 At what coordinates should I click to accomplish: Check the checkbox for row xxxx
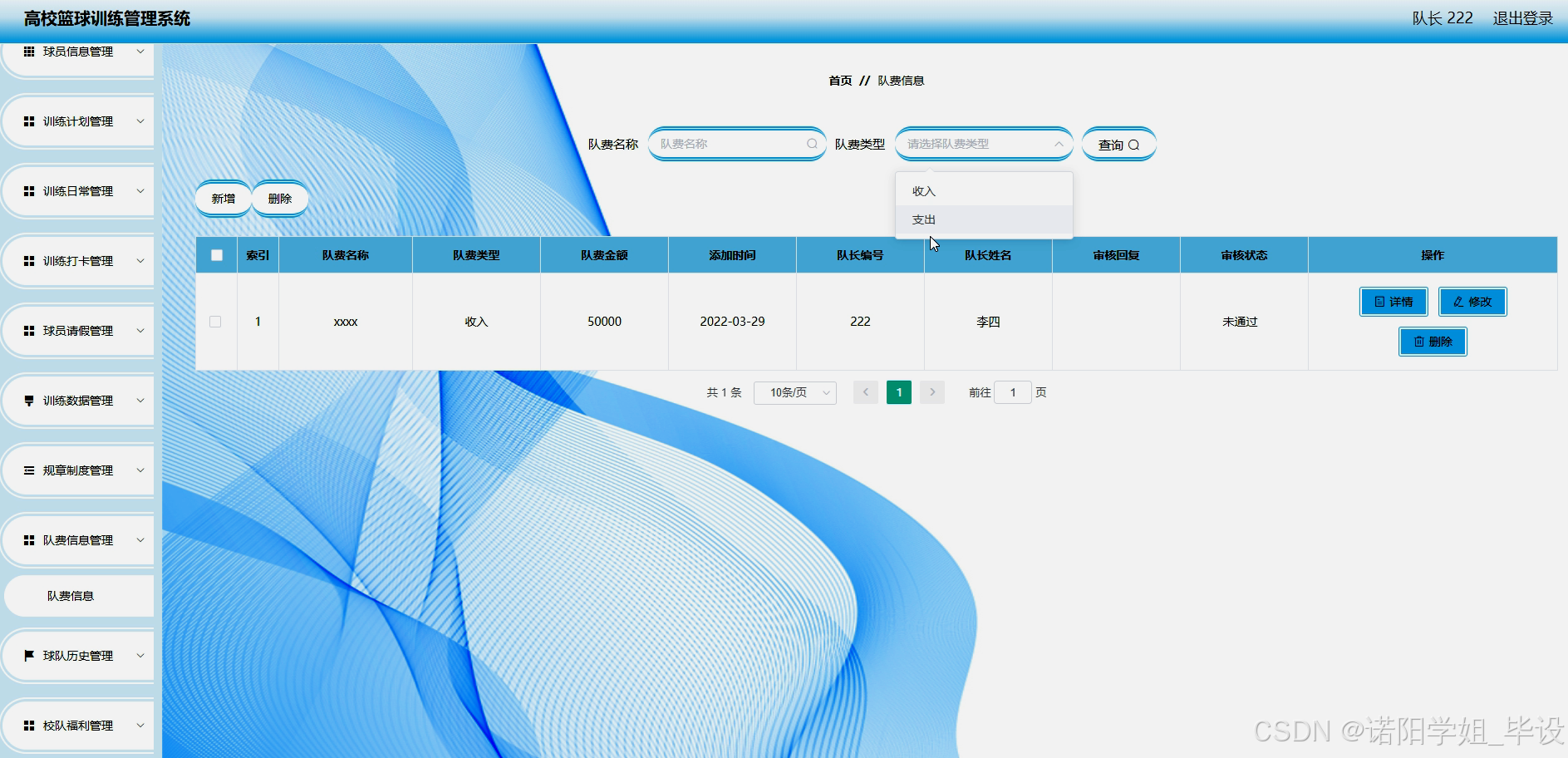[215, 322]
